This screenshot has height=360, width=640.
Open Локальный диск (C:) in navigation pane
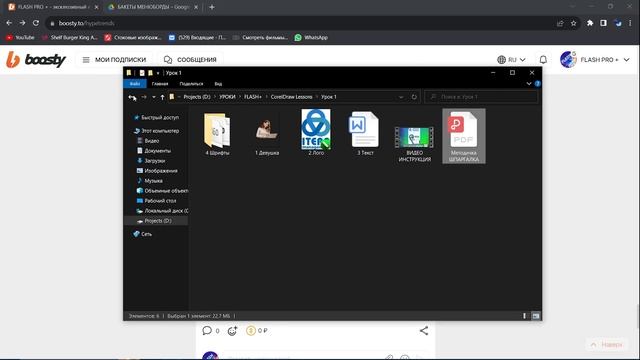click(x=162, y=211)
